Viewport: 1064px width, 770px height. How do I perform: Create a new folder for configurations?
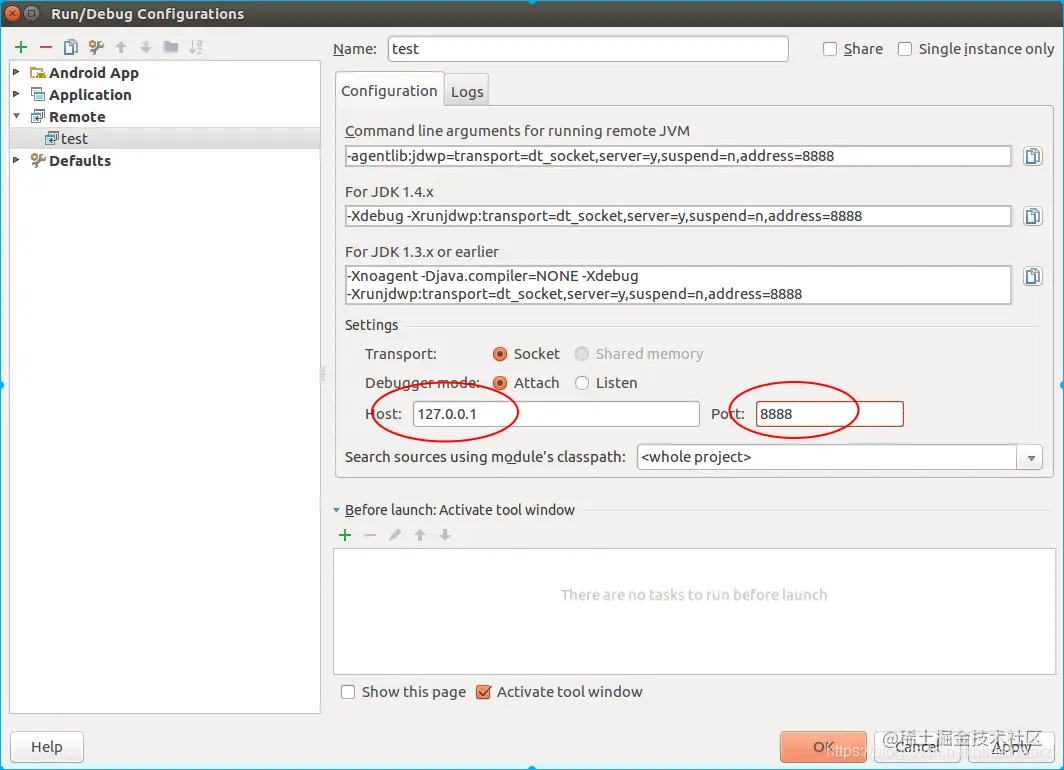170,47
